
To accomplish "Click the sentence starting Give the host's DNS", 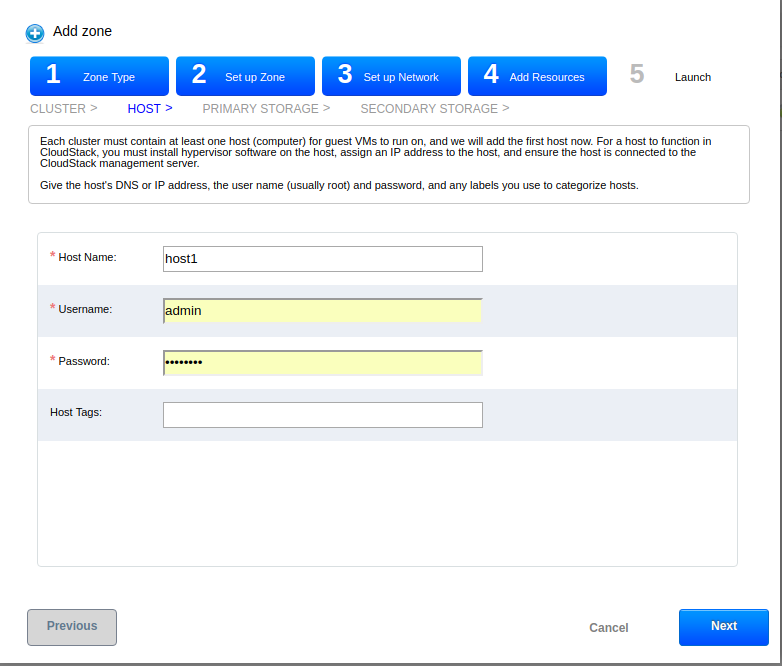I will 339,186.
